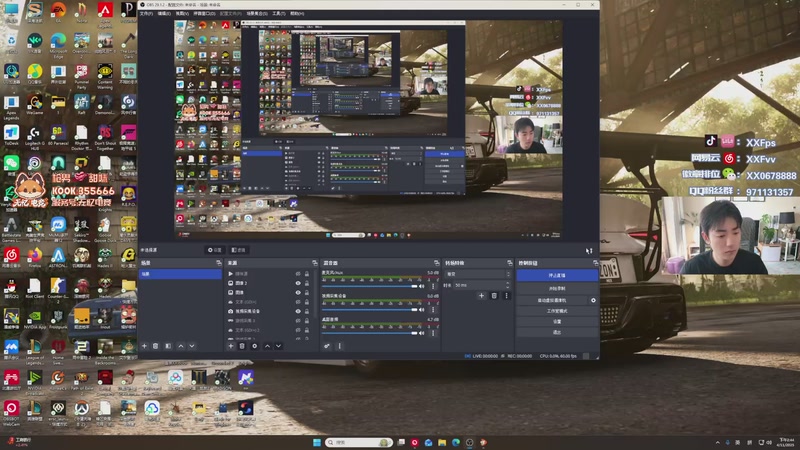
Task: Open transition properties three-dot menu
Action: [x=506, y=295]
